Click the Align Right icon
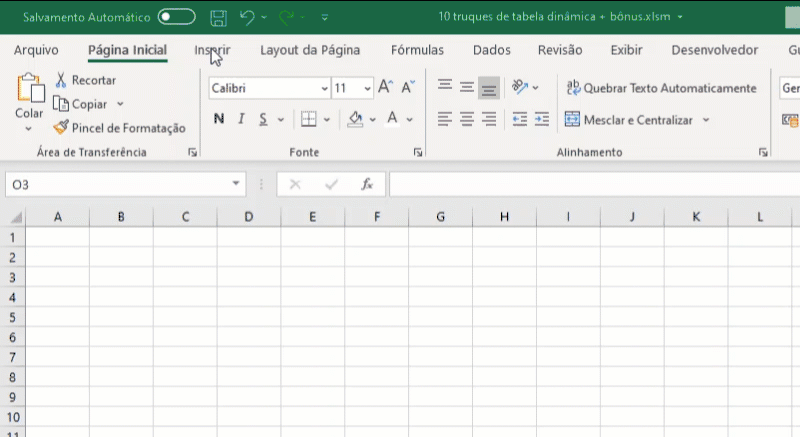The height and width of the screenshot is (437, 800). point(489,119)
